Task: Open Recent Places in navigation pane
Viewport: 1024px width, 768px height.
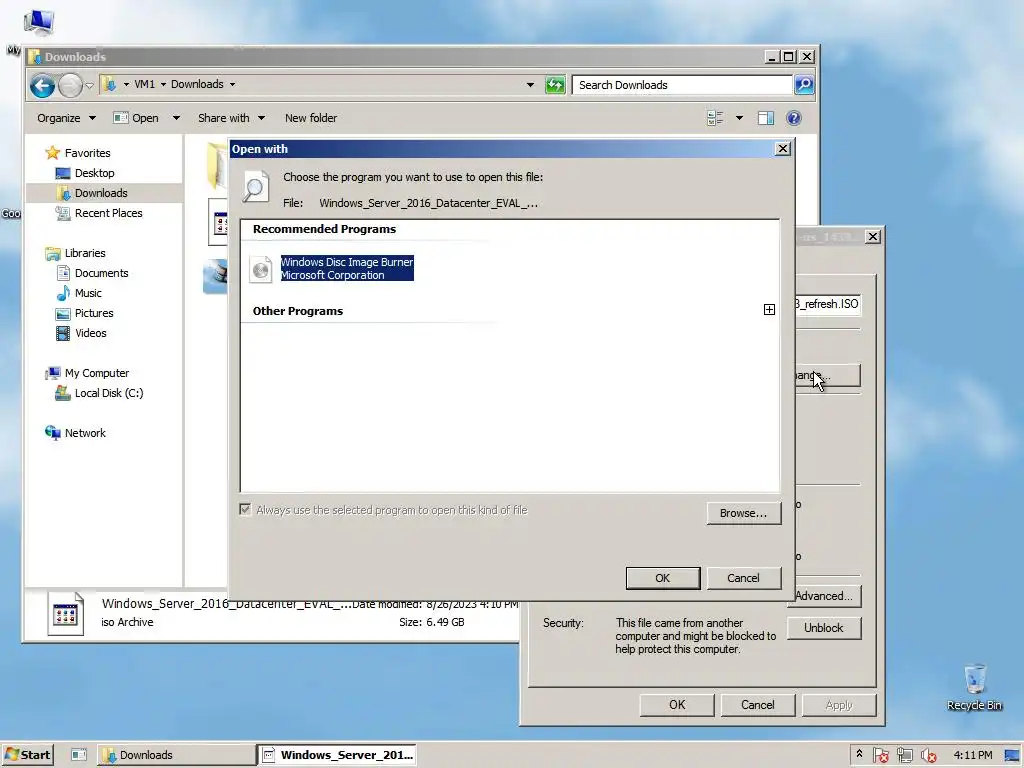Action: [108, 213]
